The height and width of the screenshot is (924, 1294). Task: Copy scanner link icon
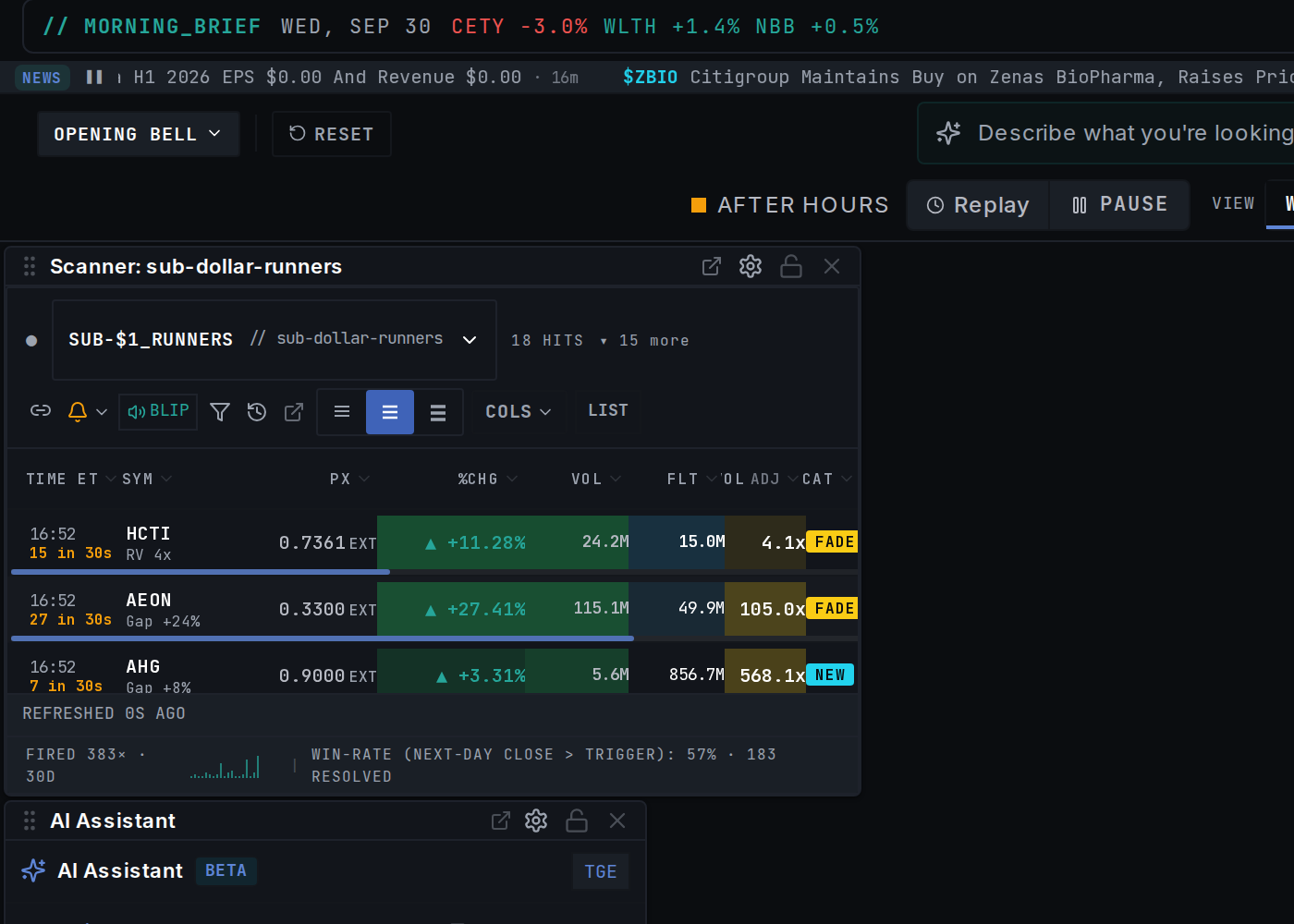(x=41, y=411)
